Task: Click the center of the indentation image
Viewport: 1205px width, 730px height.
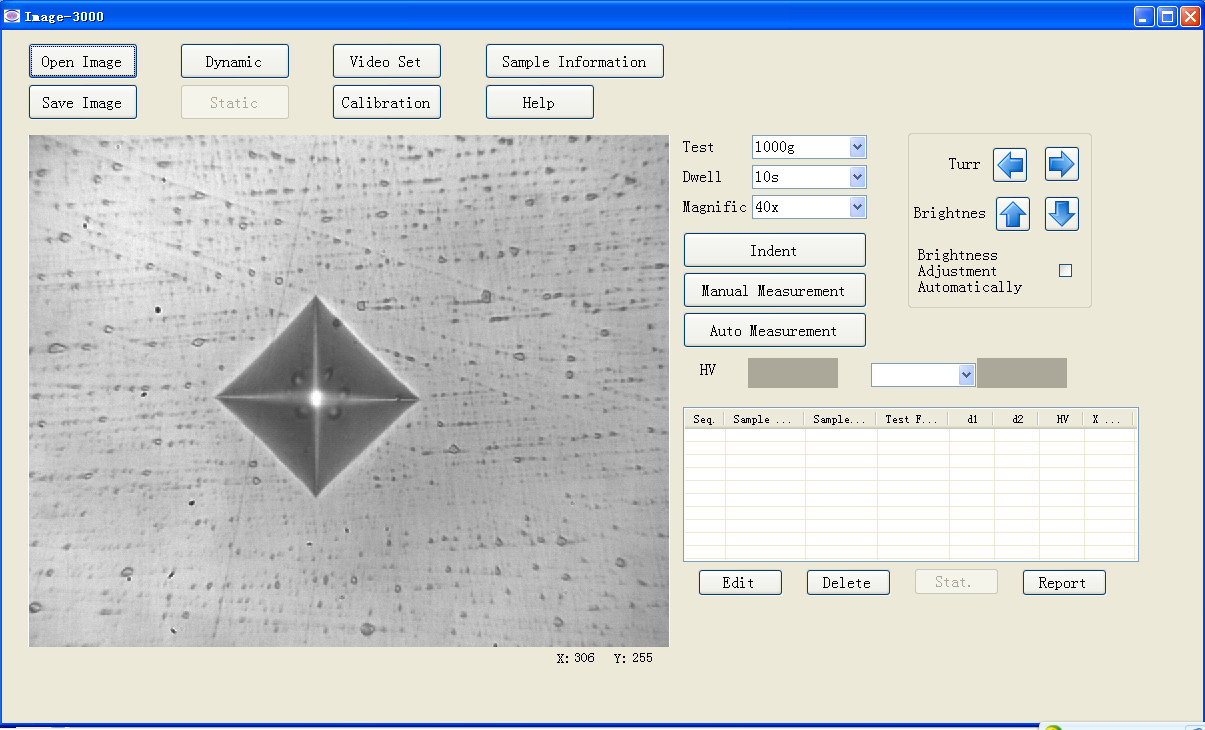Action: click(x=317, y=397)
